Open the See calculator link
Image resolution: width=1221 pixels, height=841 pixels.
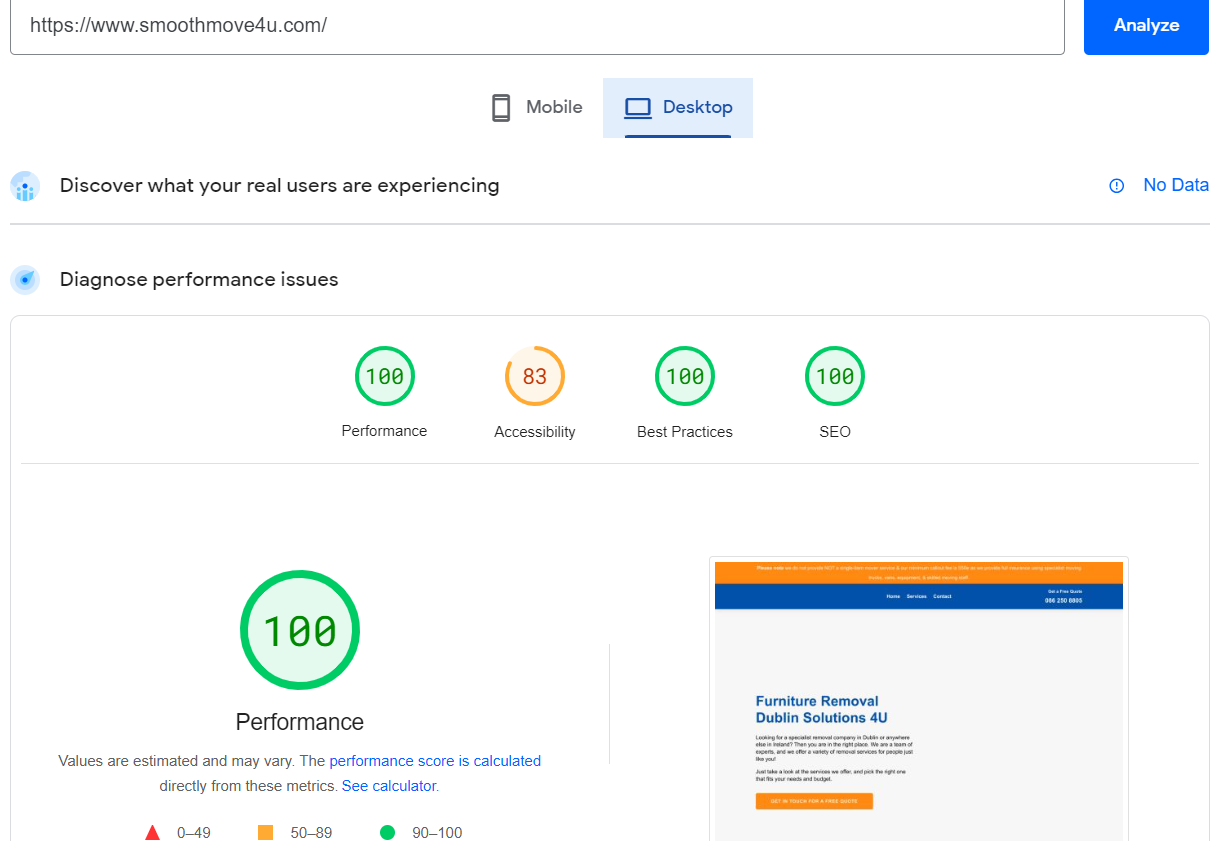click(388, 785)
